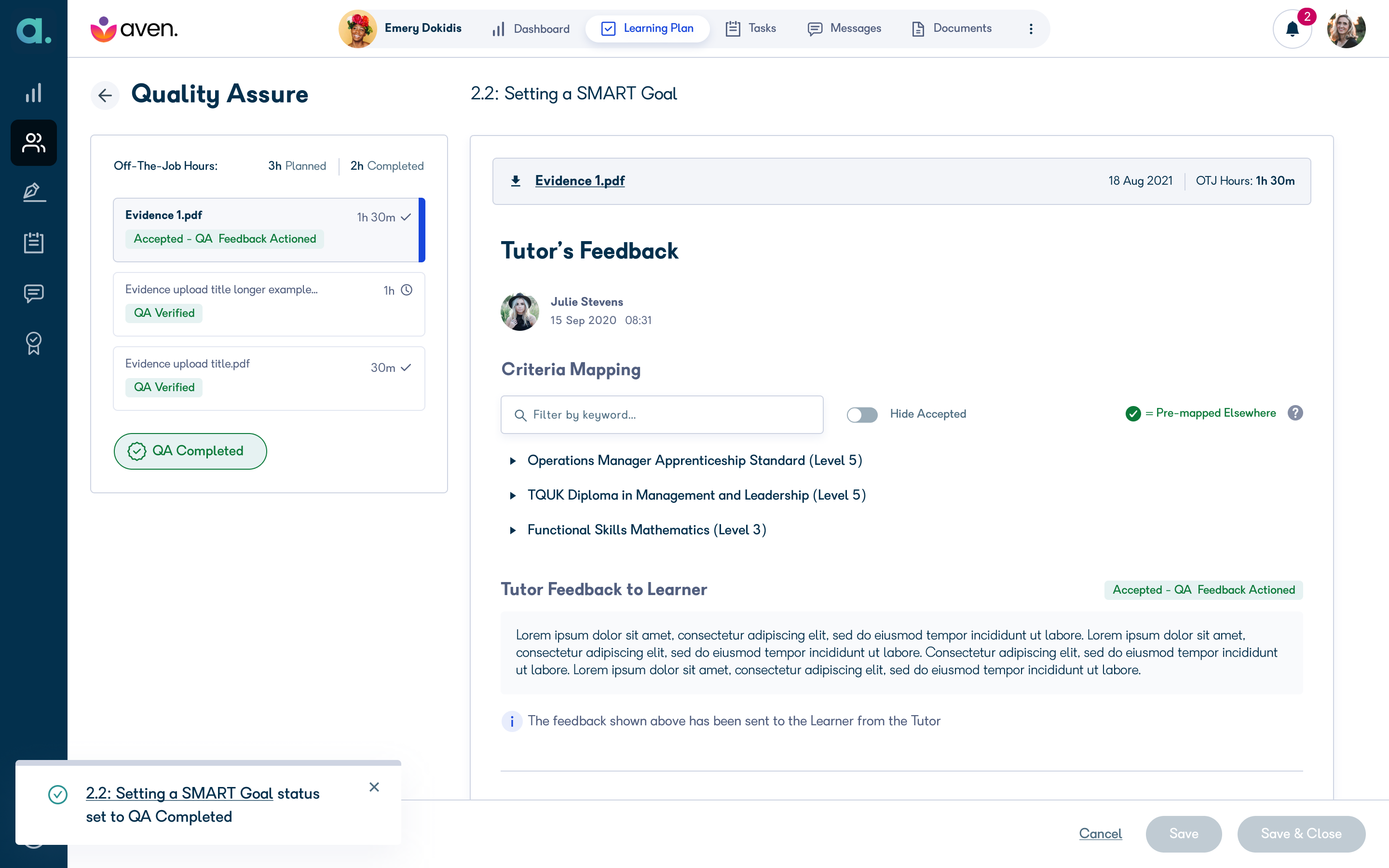
Task: Click Emery Dokidis learner avatar
Action: (x=357, y=29)
